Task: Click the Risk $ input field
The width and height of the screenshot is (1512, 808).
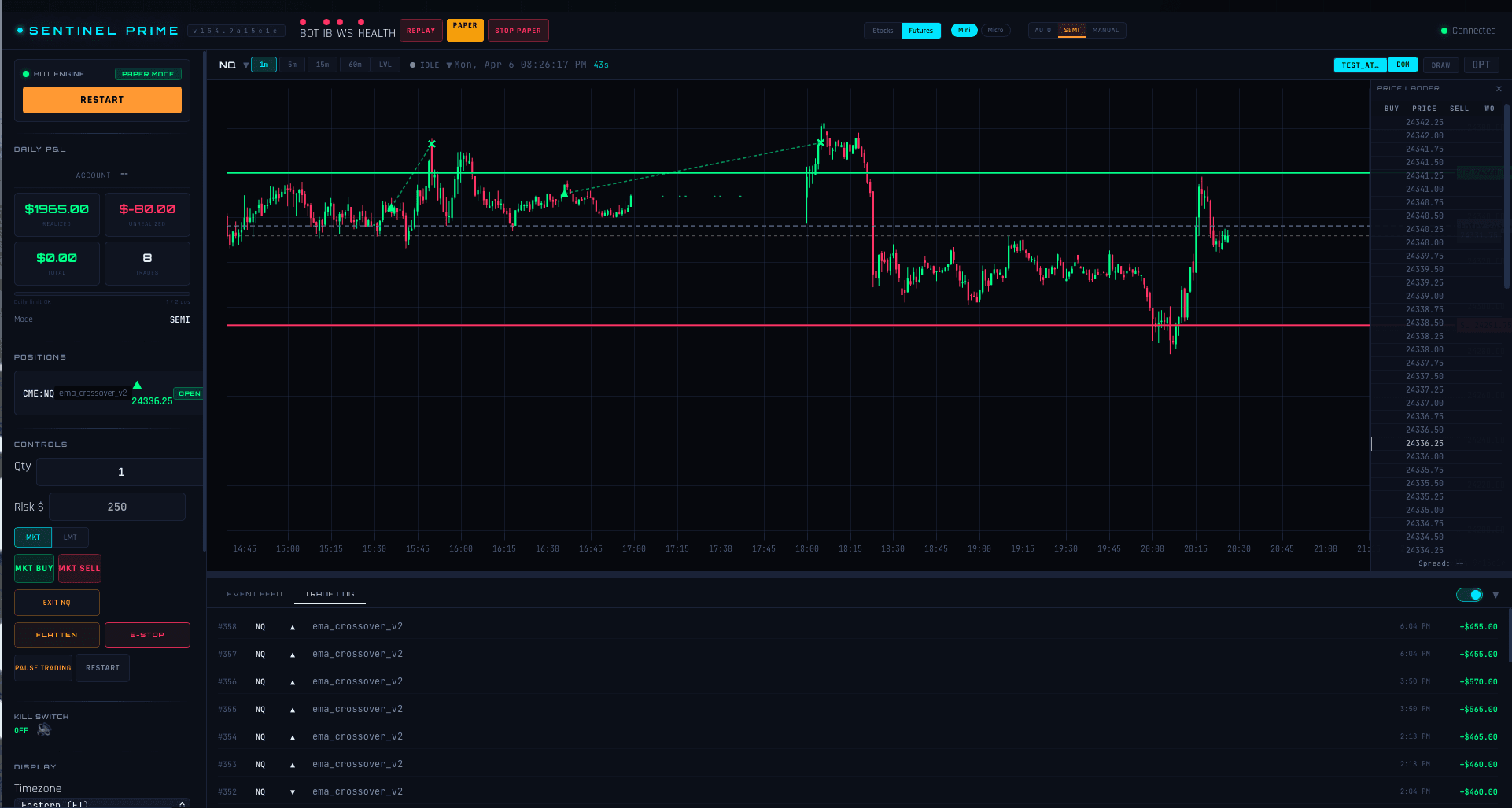Action: tap(117, 507)
